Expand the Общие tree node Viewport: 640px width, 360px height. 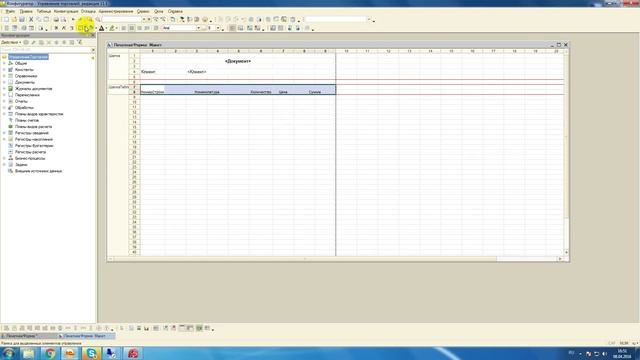4,63
